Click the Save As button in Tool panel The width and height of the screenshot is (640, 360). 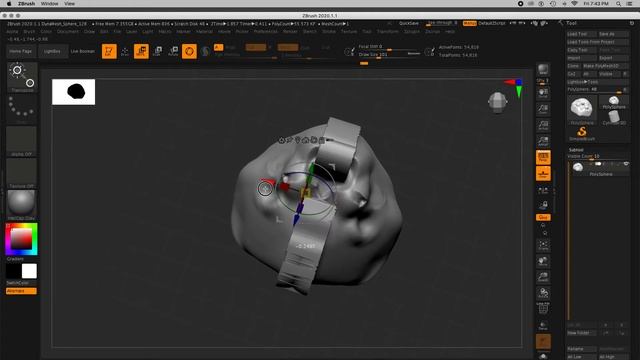pyautogui.click(x=613, y=34)
